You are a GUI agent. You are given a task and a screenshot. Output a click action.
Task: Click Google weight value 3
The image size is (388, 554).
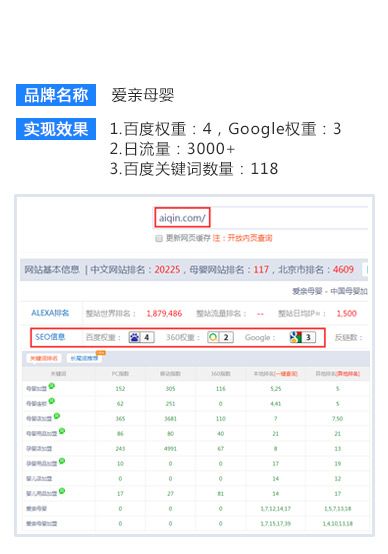tap(308, 337)
